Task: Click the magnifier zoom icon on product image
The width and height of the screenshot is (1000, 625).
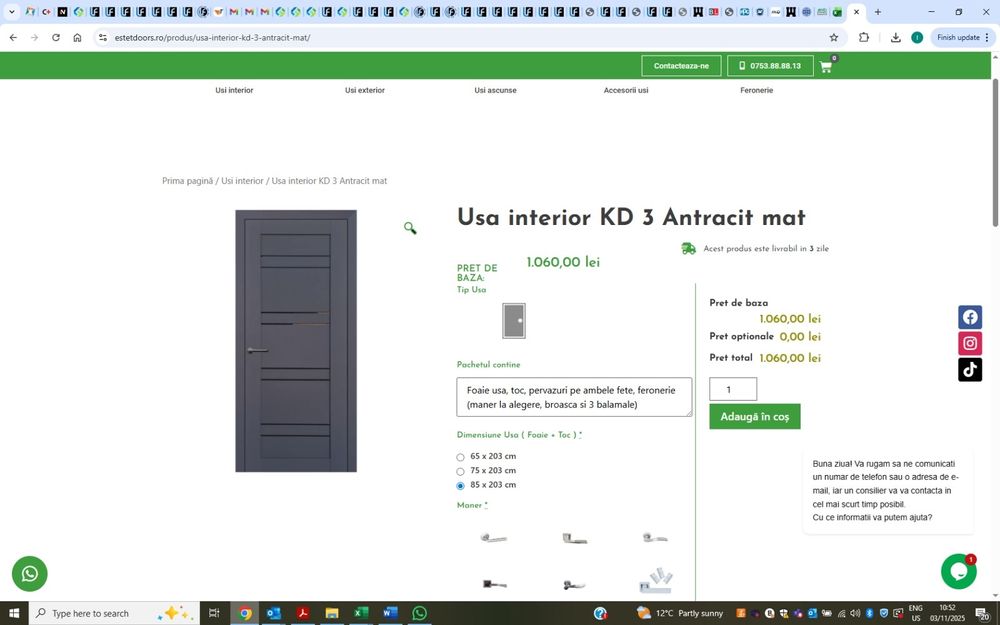Action: [410, 228]
